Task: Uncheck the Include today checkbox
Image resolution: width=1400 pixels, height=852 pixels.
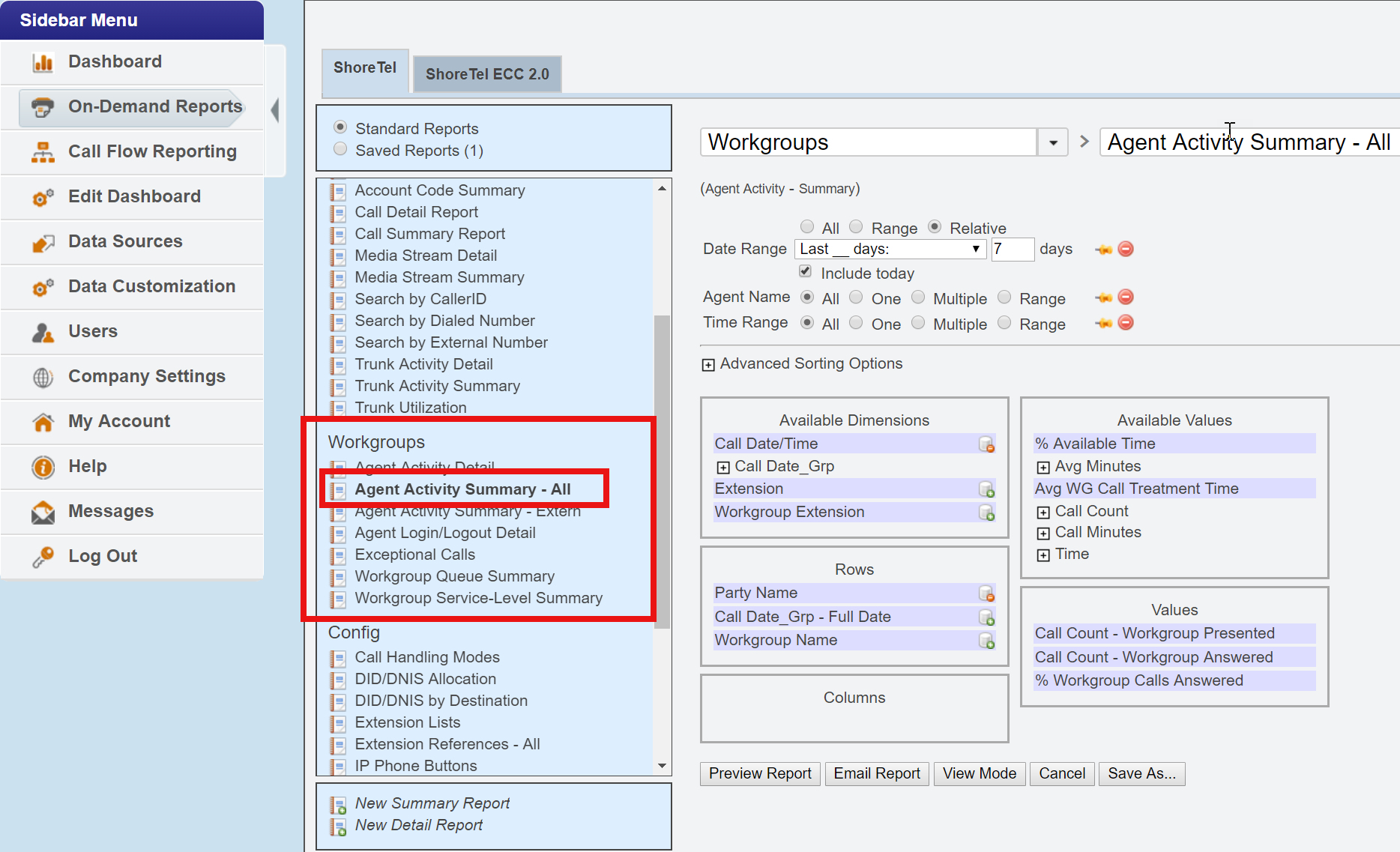Action: click(806, 271)
